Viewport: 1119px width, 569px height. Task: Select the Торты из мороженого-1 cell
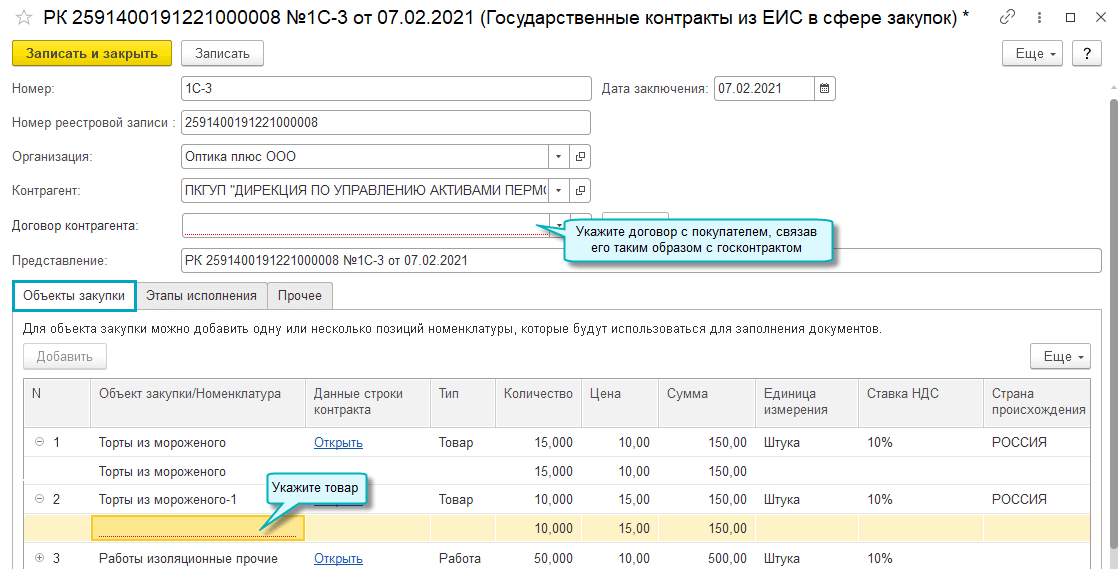pos(198,500)
